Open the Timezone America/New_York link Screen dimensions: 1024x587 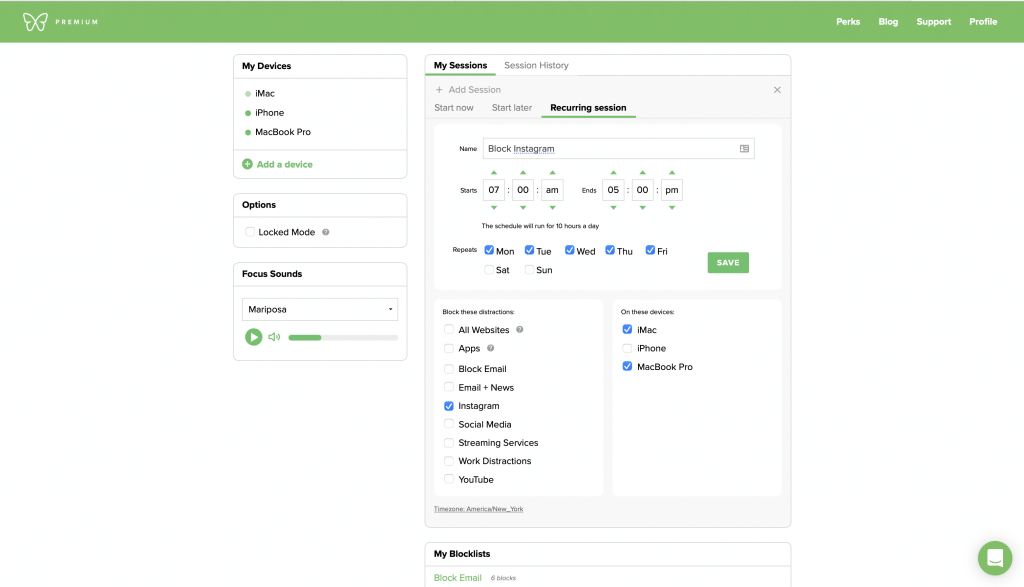[x=478, y=509]
